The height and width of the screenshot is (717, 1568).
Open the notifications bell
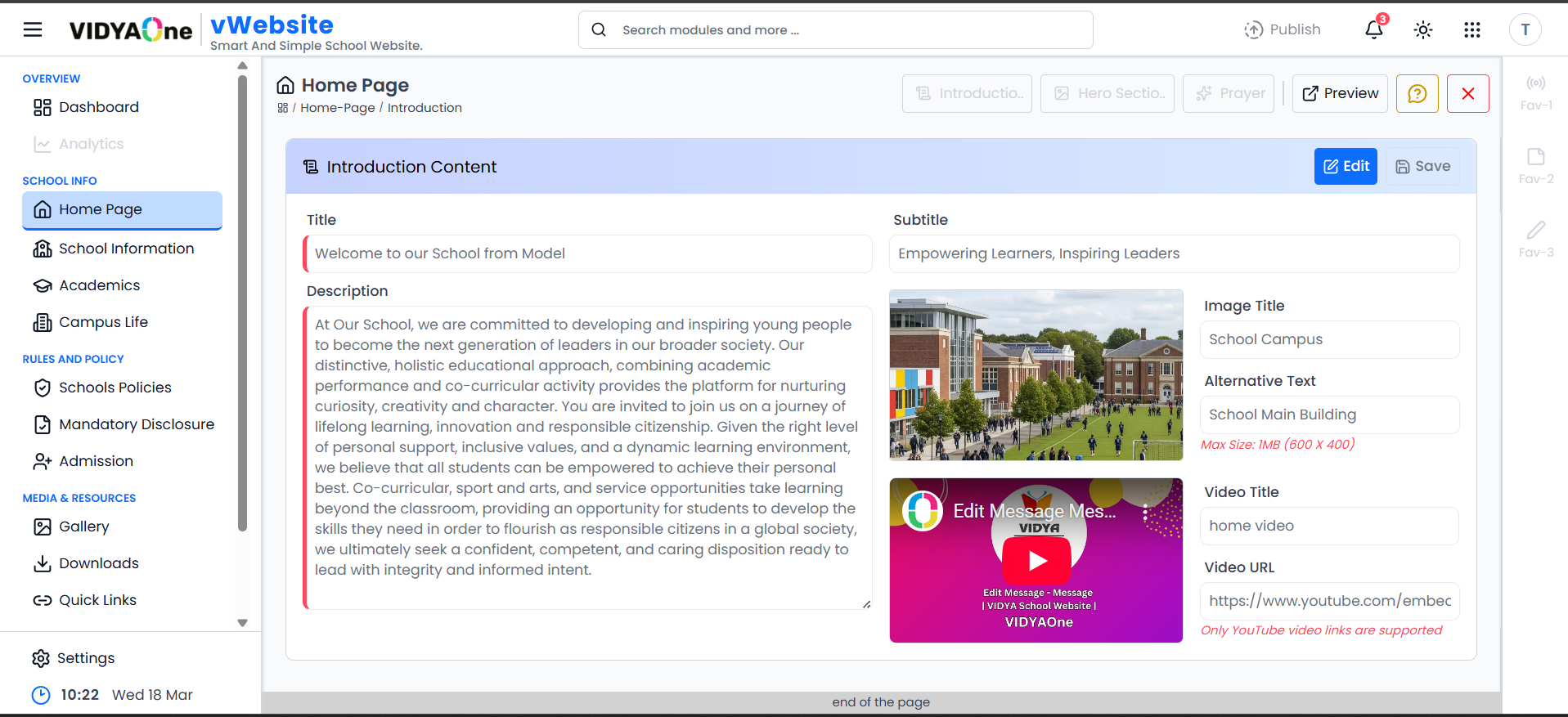point(1374,29)
